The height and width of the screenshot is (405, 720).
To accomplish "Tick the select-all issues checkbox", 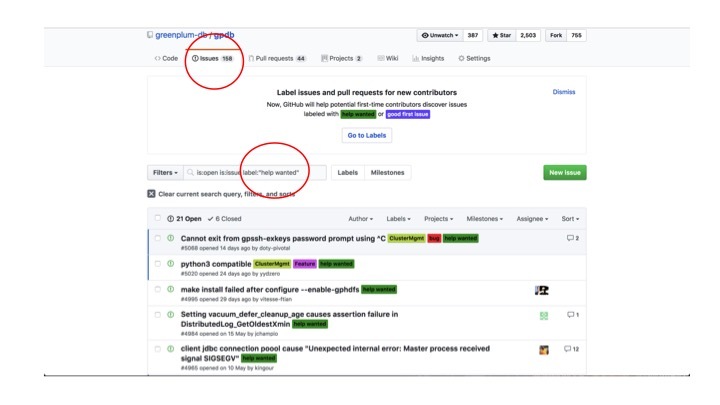I will point(158,218).
